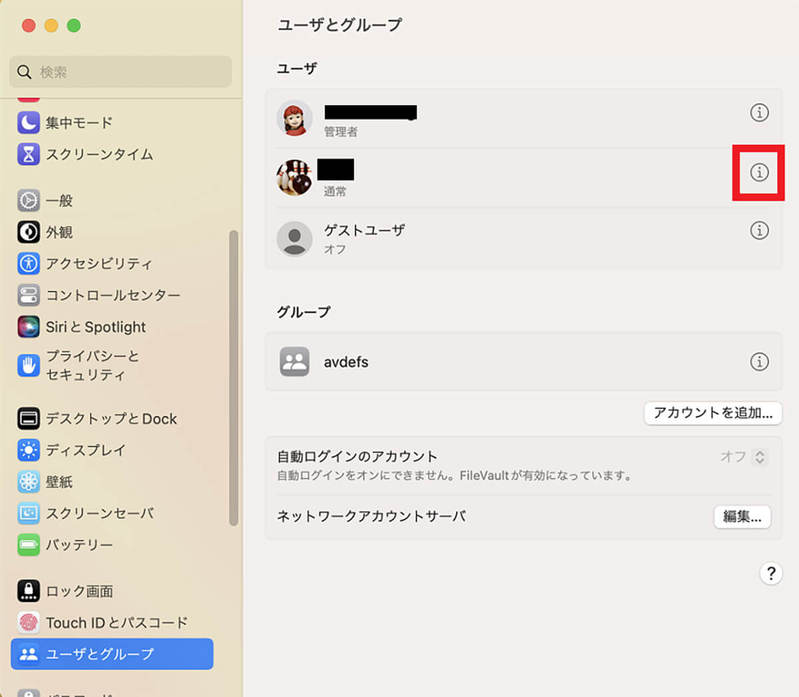Click the 管理者 user memoji avatar

[x=295, y=118]
